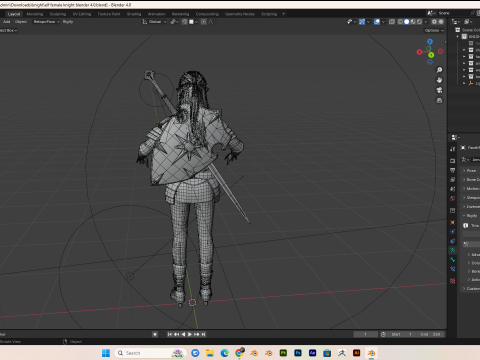Open the Select Box tool dropdown
The image size is (480, 360).
[x=8, y=30]
